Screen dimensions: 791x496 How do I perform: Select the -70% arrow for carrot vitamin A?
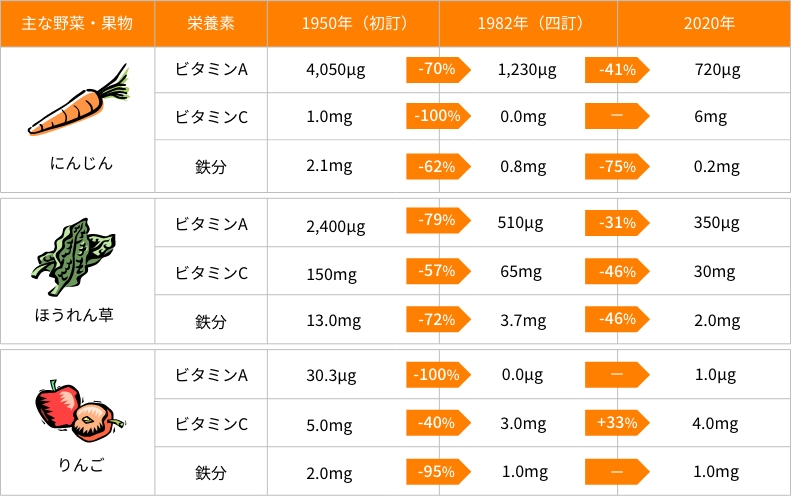(438, 70)
